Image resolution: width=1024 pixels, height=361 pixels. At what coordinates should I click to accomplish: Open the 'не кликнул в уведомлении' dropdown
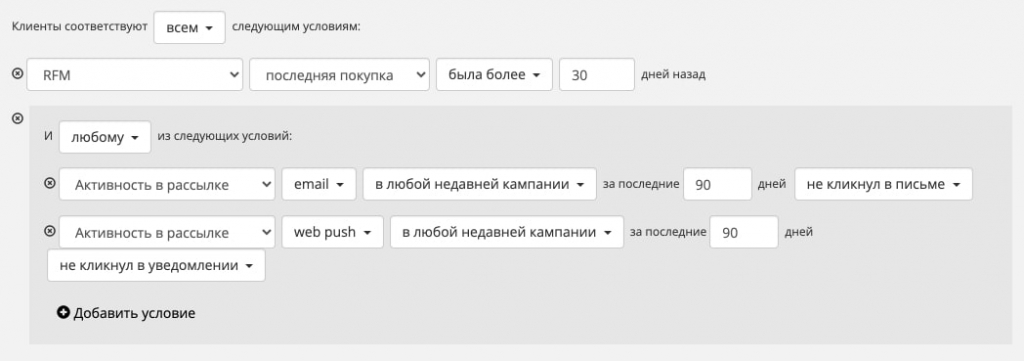pos(157,266)
